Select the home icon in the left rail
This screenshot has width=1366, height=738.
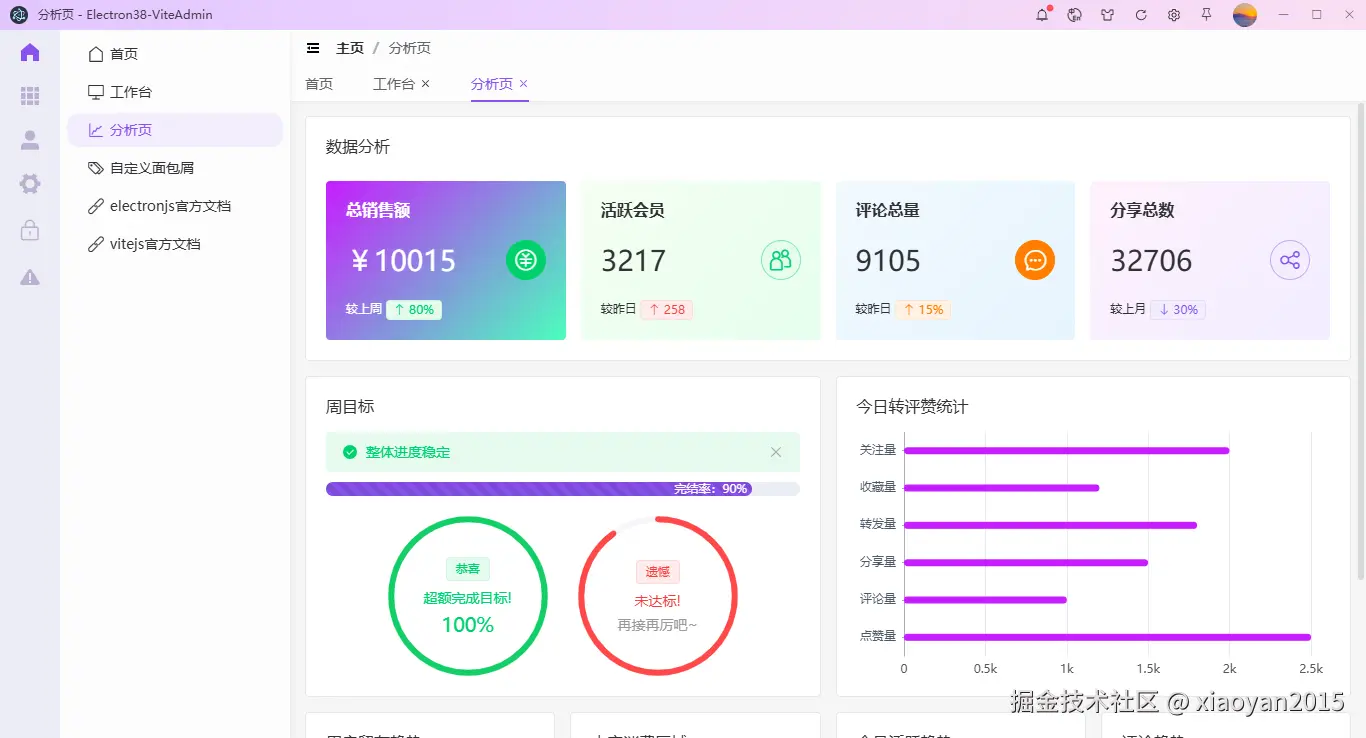point(29,52)
